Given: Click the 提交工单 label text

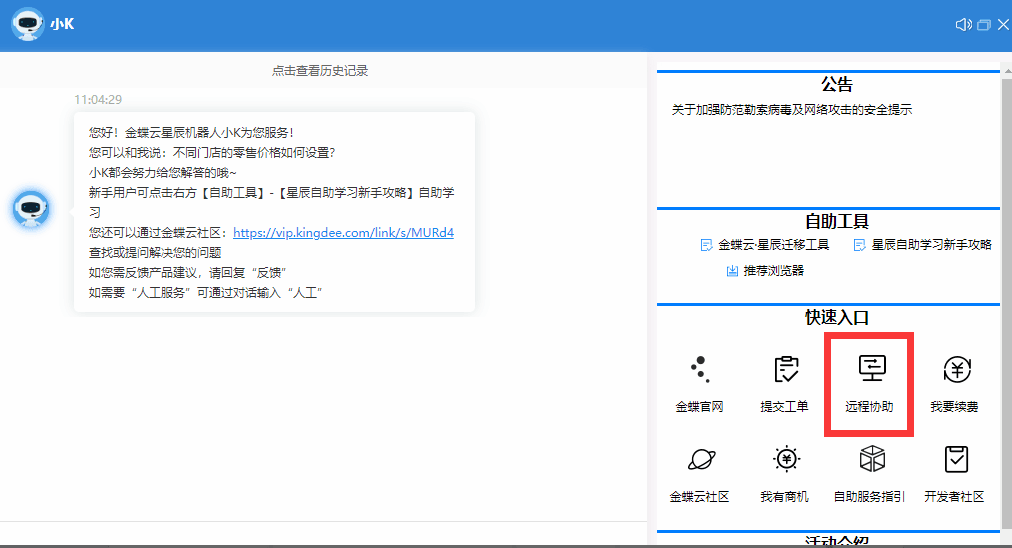Looking at the screenshot, I should tap(785, 407).
